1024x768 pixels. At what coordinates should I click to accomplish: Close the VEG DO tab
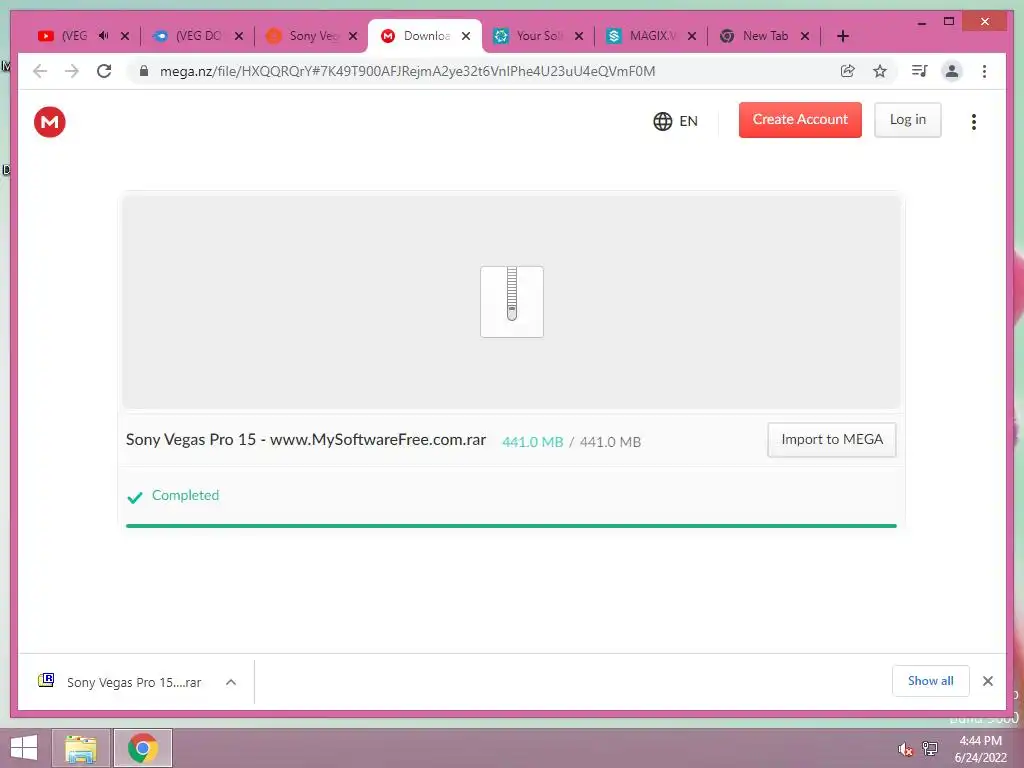coord(239,36)
